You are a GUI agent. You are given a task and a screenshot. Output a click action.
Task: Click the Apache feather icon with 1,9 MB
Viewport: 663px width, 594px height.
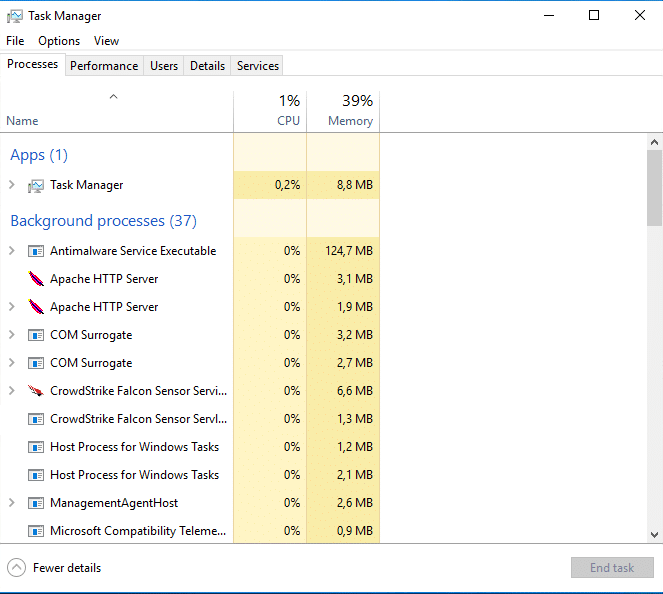(x=36, y=307)
